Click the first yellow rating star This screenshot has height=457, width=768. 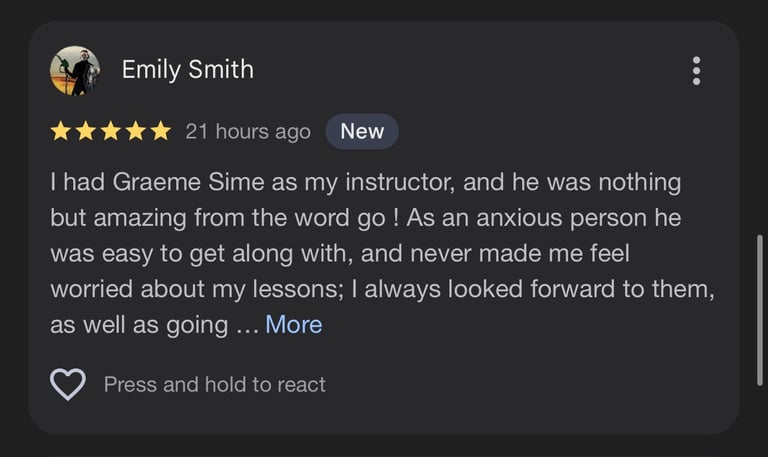click(60, 131)
